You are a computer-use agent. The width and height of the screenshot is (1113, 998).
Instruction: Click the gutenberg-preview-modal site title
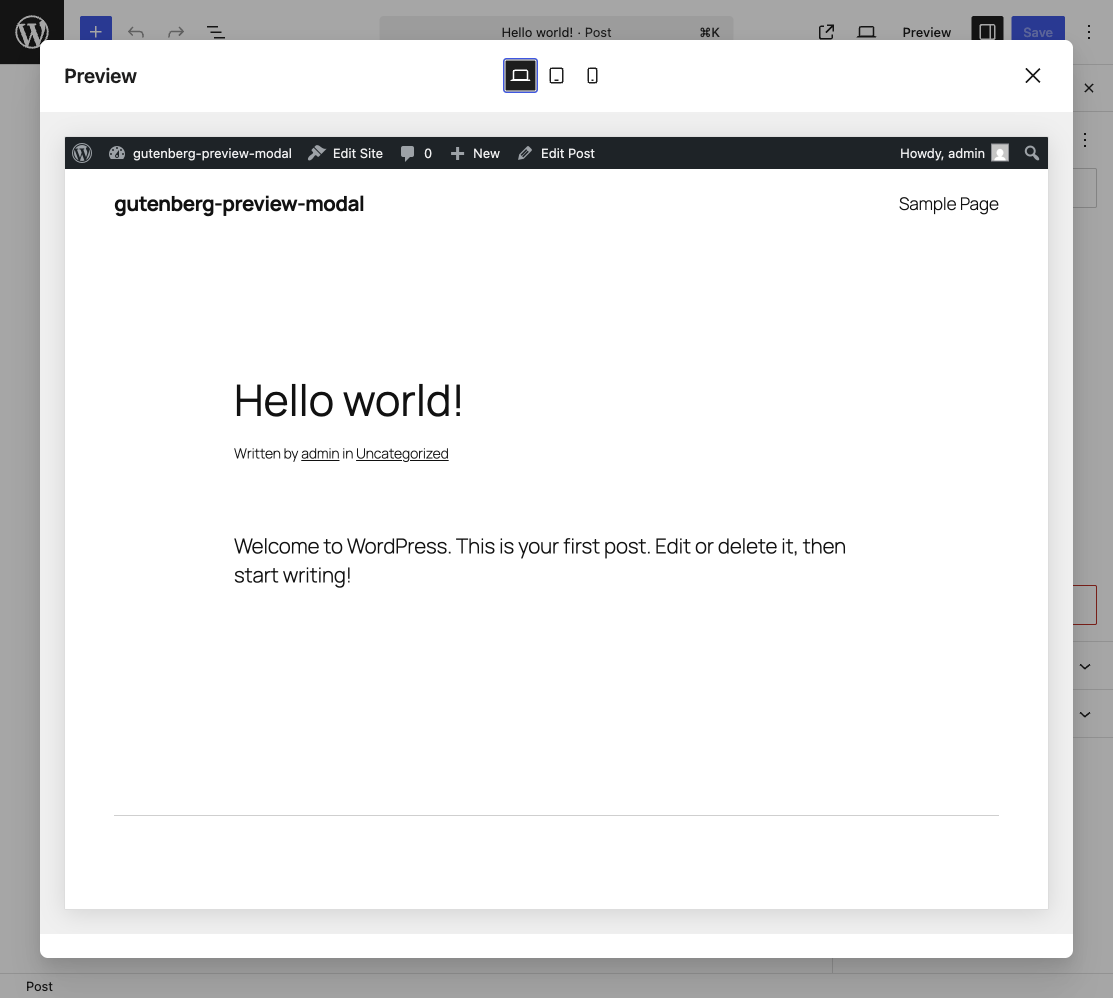click(239, 204)
